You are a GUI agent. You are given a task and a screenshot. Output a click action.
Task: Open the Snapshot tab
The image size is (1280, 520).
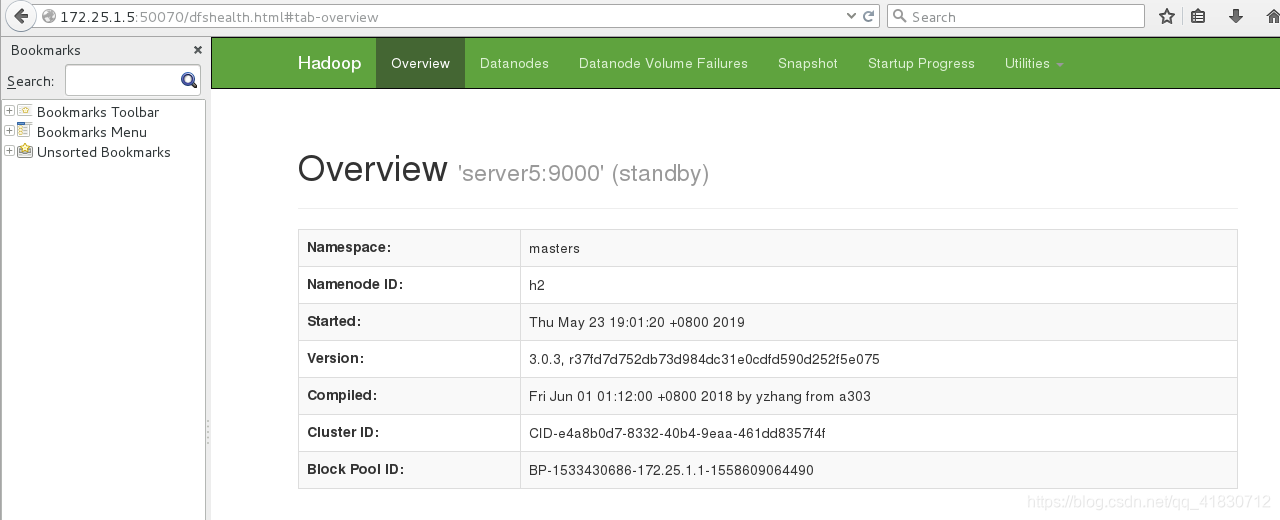(x=807, y=63)
